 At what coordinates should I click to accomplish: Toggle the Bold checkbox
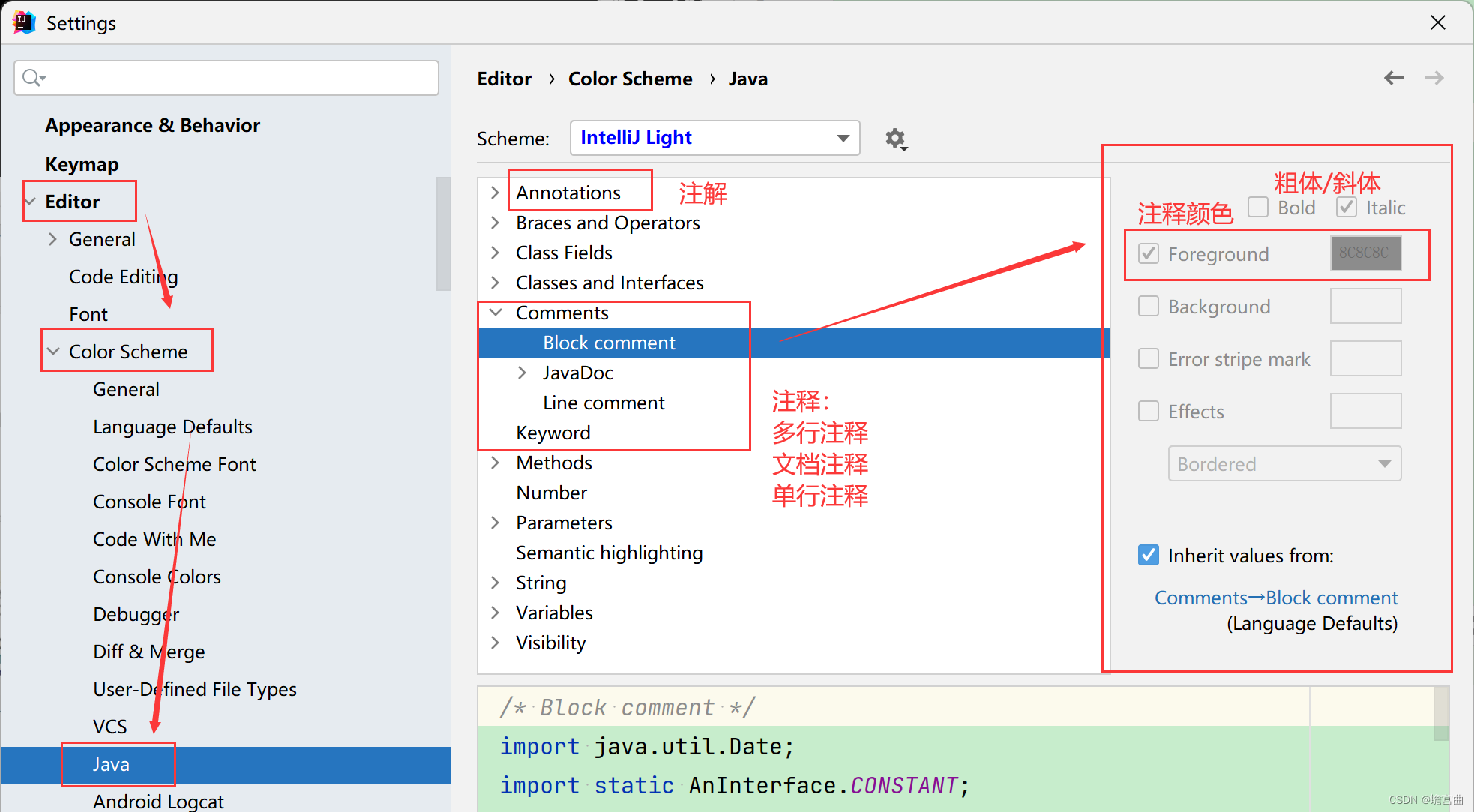point(1258,207)
